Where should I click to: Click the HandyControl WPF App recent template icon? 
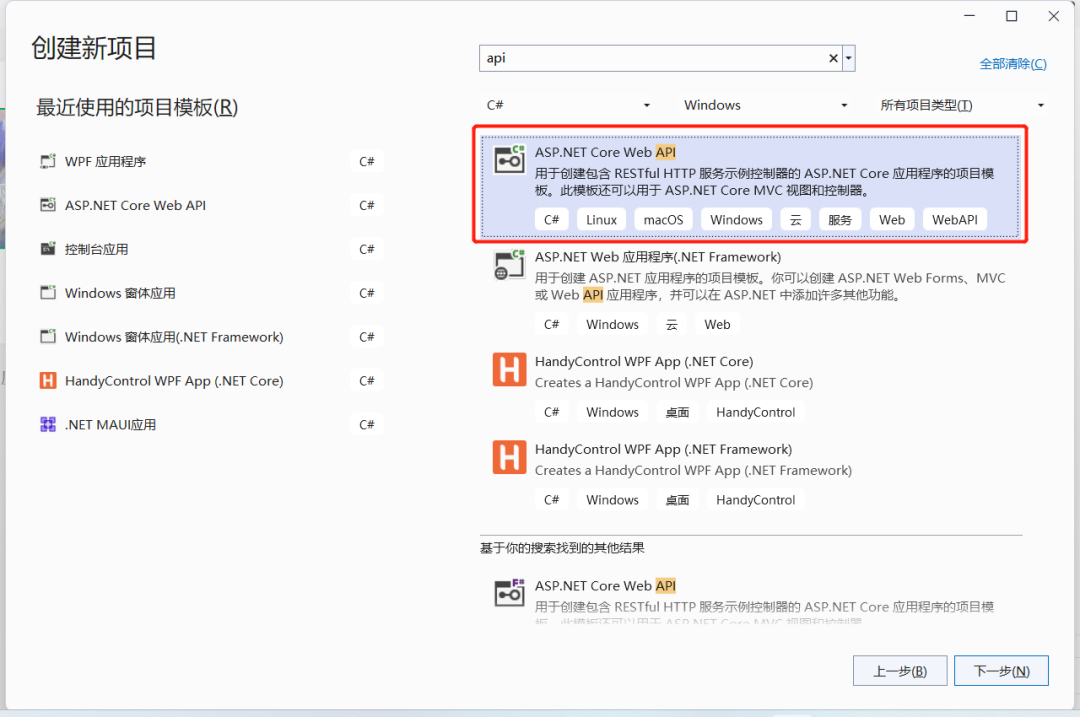tap(48, 380)
